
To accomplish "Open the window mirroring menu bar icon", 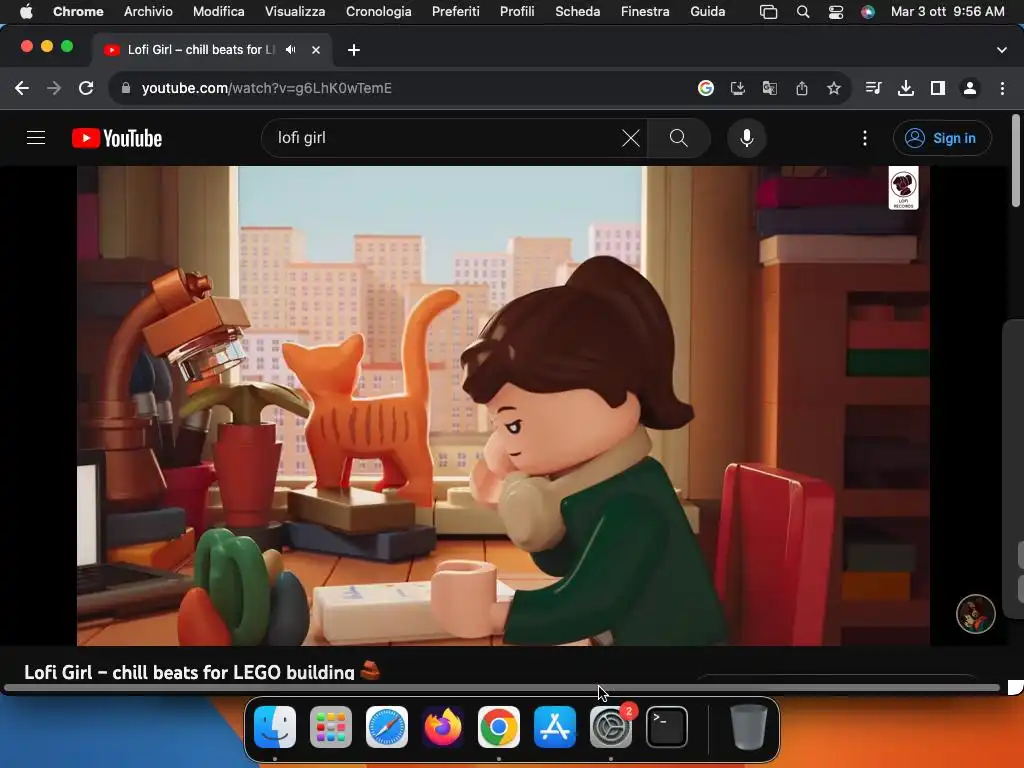I will pyautogui.click(x=769, y=11).
